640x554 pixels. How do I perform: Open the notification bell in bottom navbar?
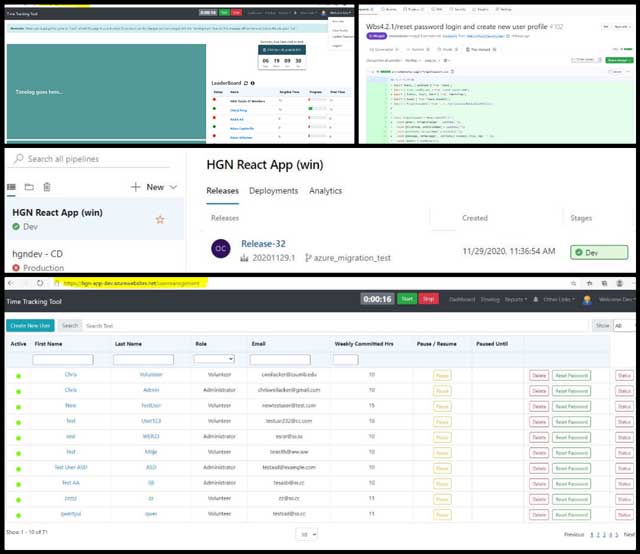point(537,298)
